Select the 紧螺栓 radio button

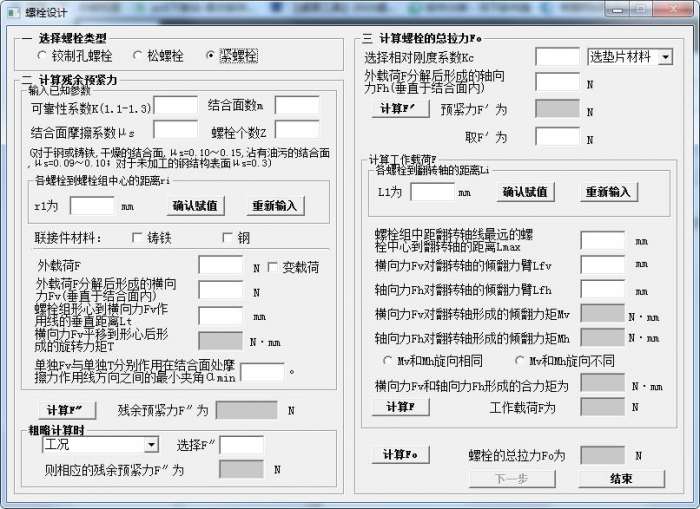232,56
